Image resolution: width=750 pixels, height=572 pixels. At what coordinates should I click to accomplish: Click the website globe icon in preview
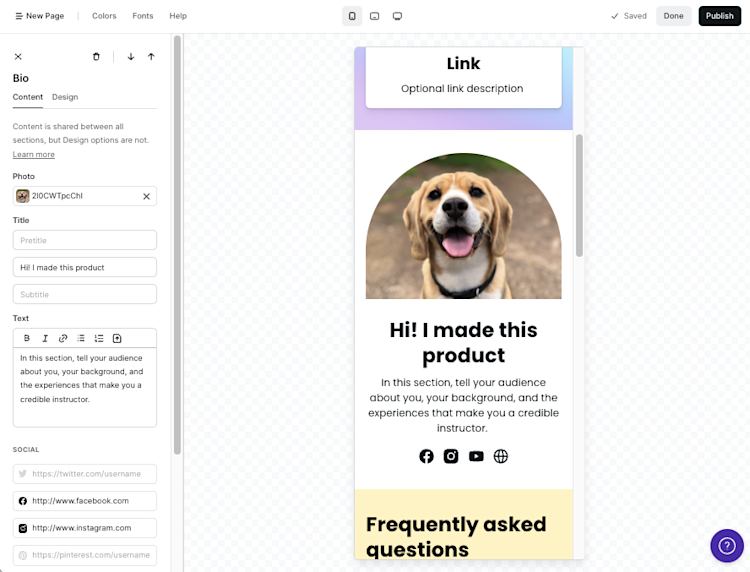point(501,456)
